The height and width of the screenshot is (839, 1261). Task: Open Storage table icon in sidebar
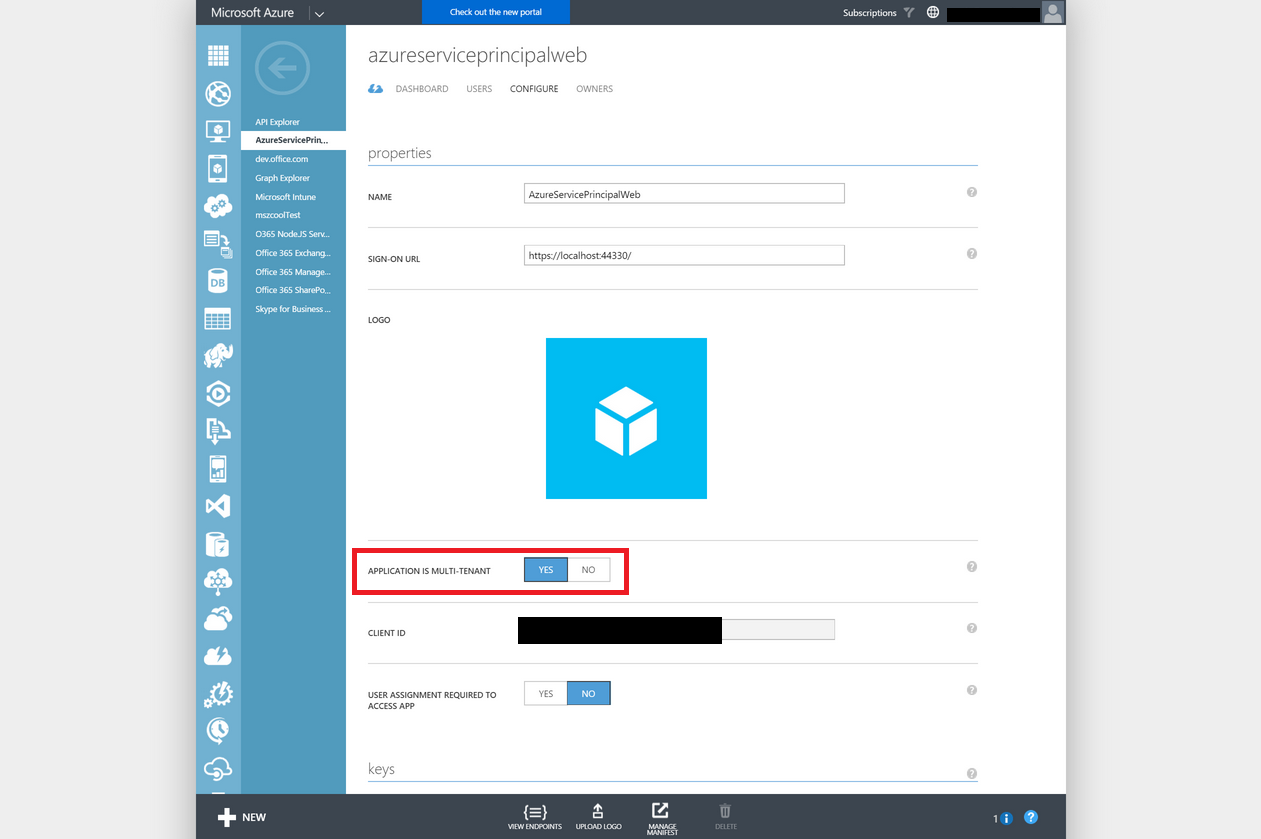tap(218, 318)
